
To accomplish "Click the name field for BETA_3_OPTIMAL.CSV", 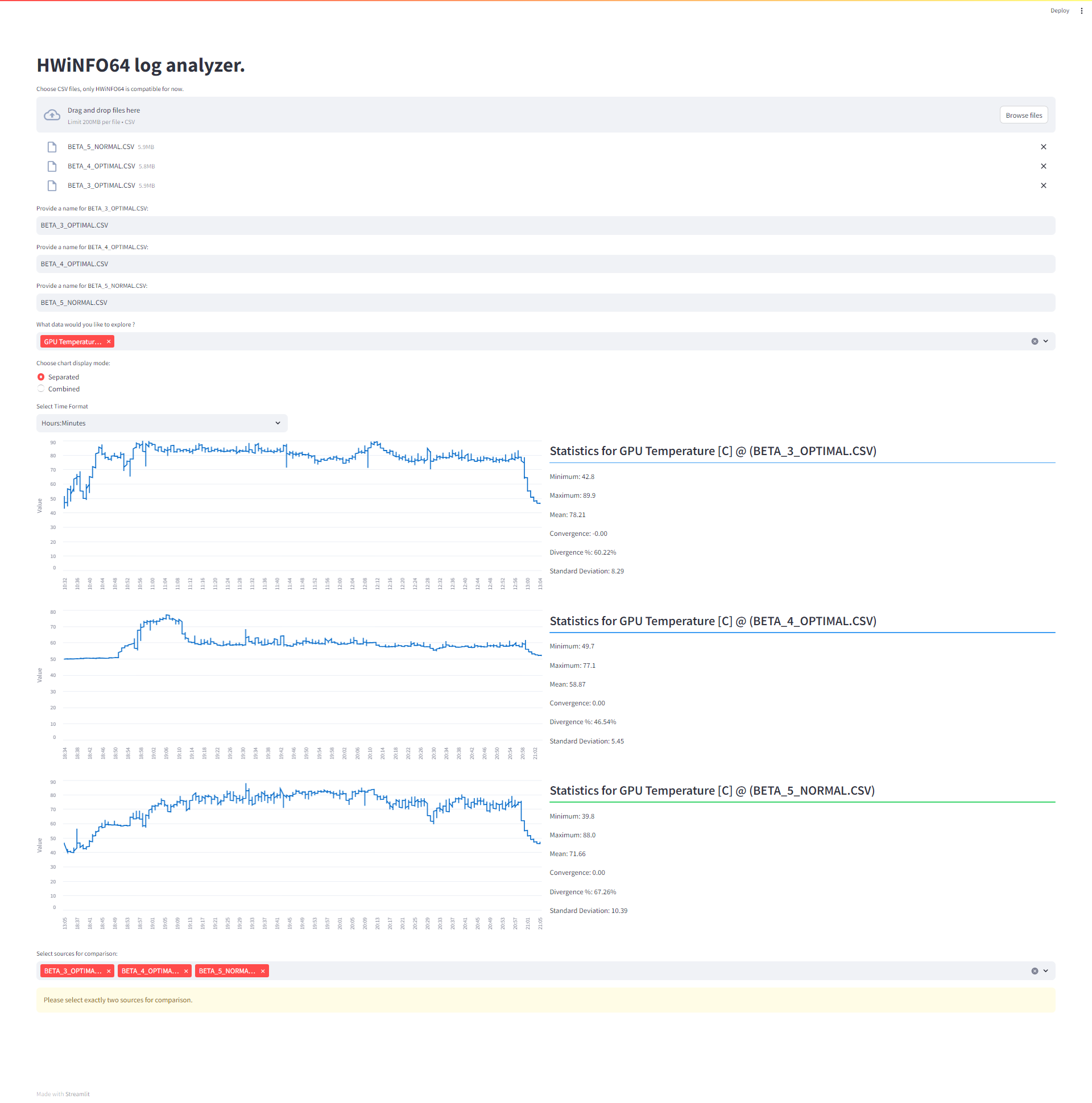I will pos(545,225).
